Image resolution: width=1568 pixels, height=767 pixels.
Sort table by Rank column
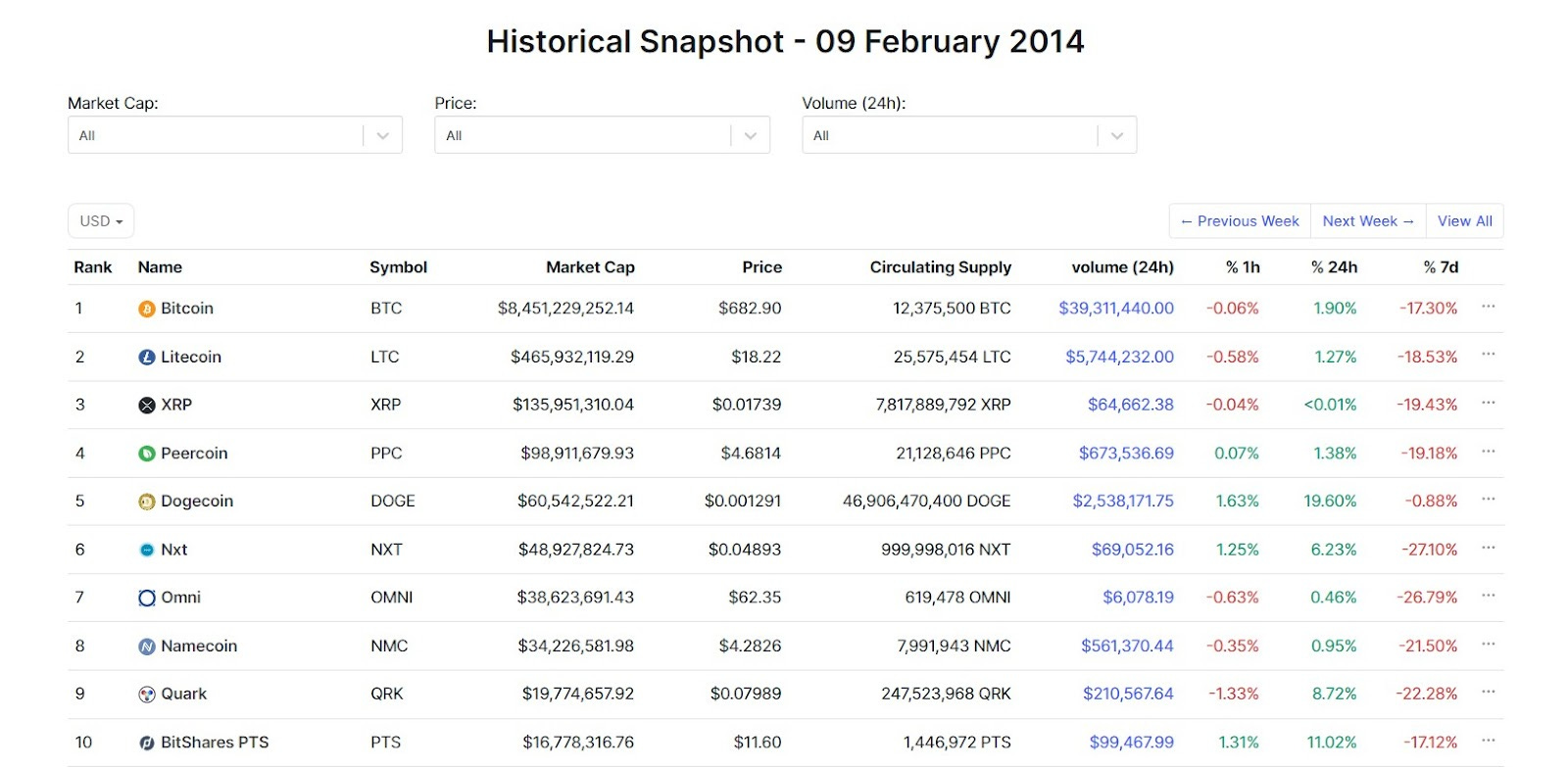tap(93, 267)
